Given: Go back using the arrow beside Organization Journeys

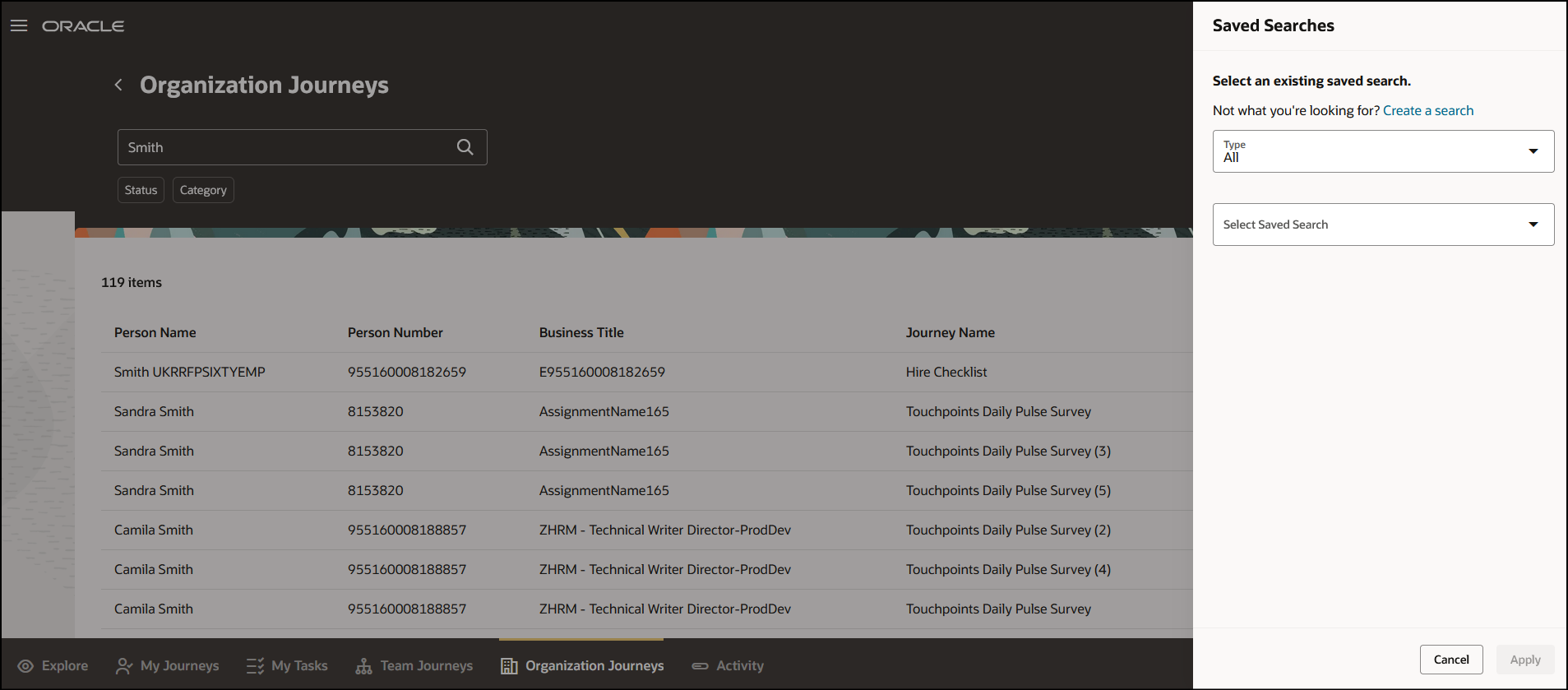Looking at the screenshot, I should (x=118, y=85).
